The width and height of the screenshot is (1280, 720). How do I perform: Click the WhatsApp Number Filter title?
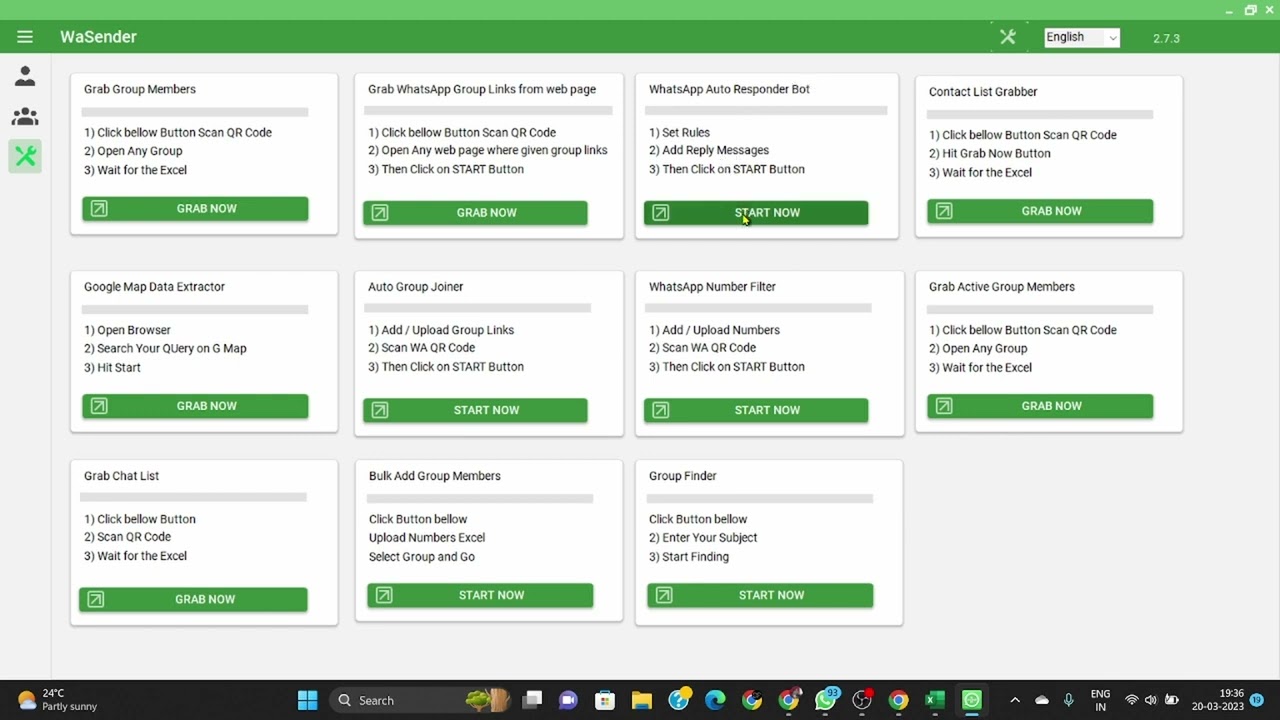pyautogui.click(x=712, y=286)
